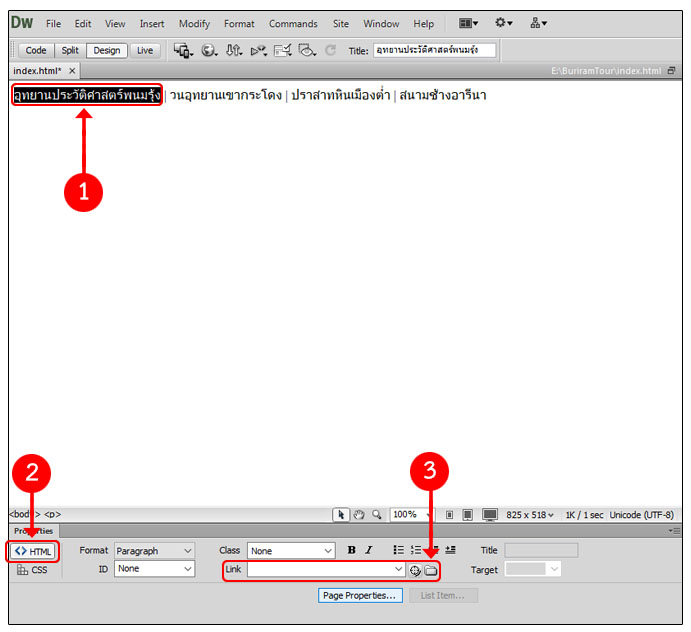Open the Preview in Browser globe icon
The image size is (691, 632).
pos(209,50)
